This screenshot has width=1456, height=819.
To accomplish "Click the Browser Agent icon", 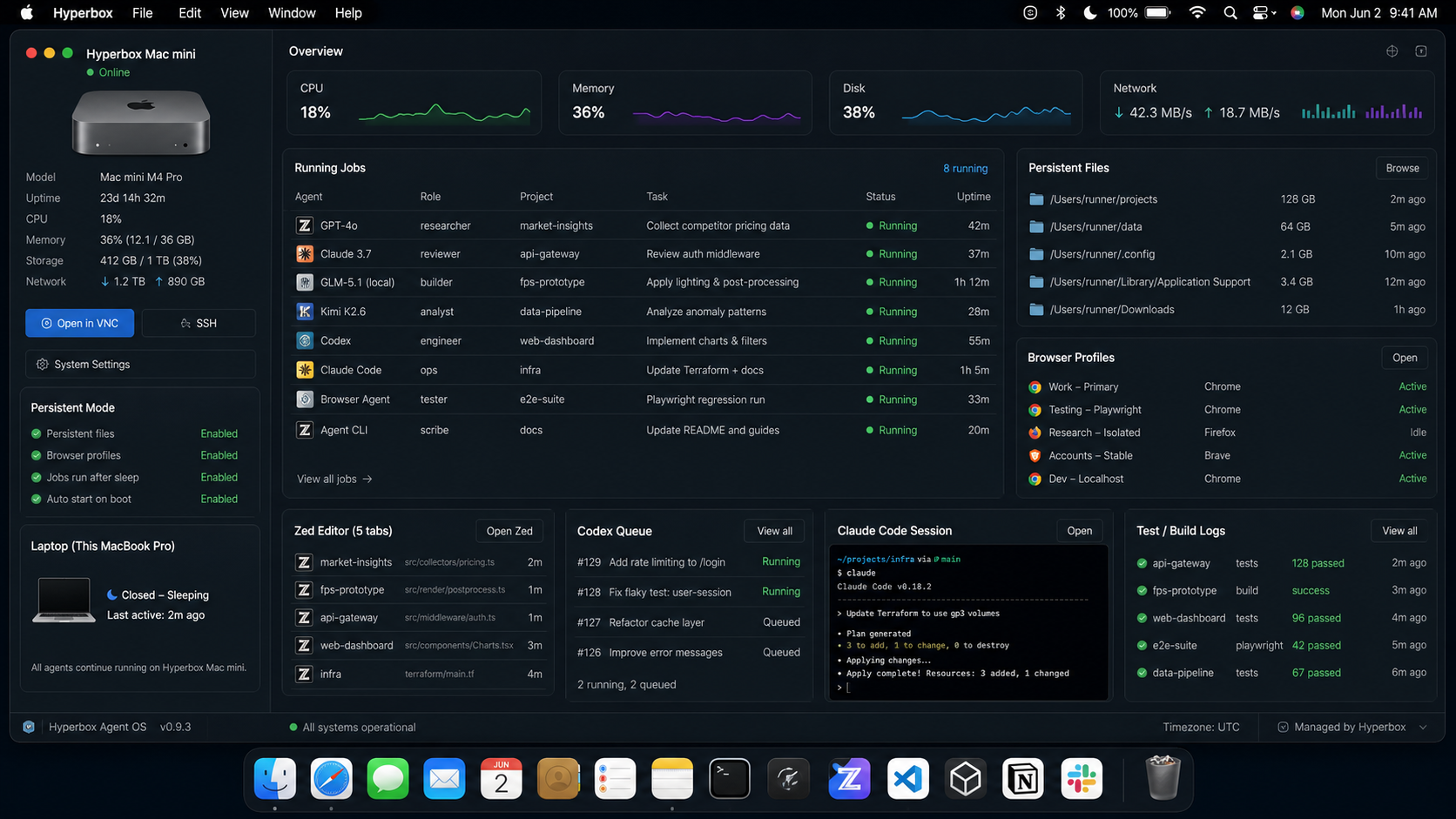I will pyautogui.click(x=304, y=399).
